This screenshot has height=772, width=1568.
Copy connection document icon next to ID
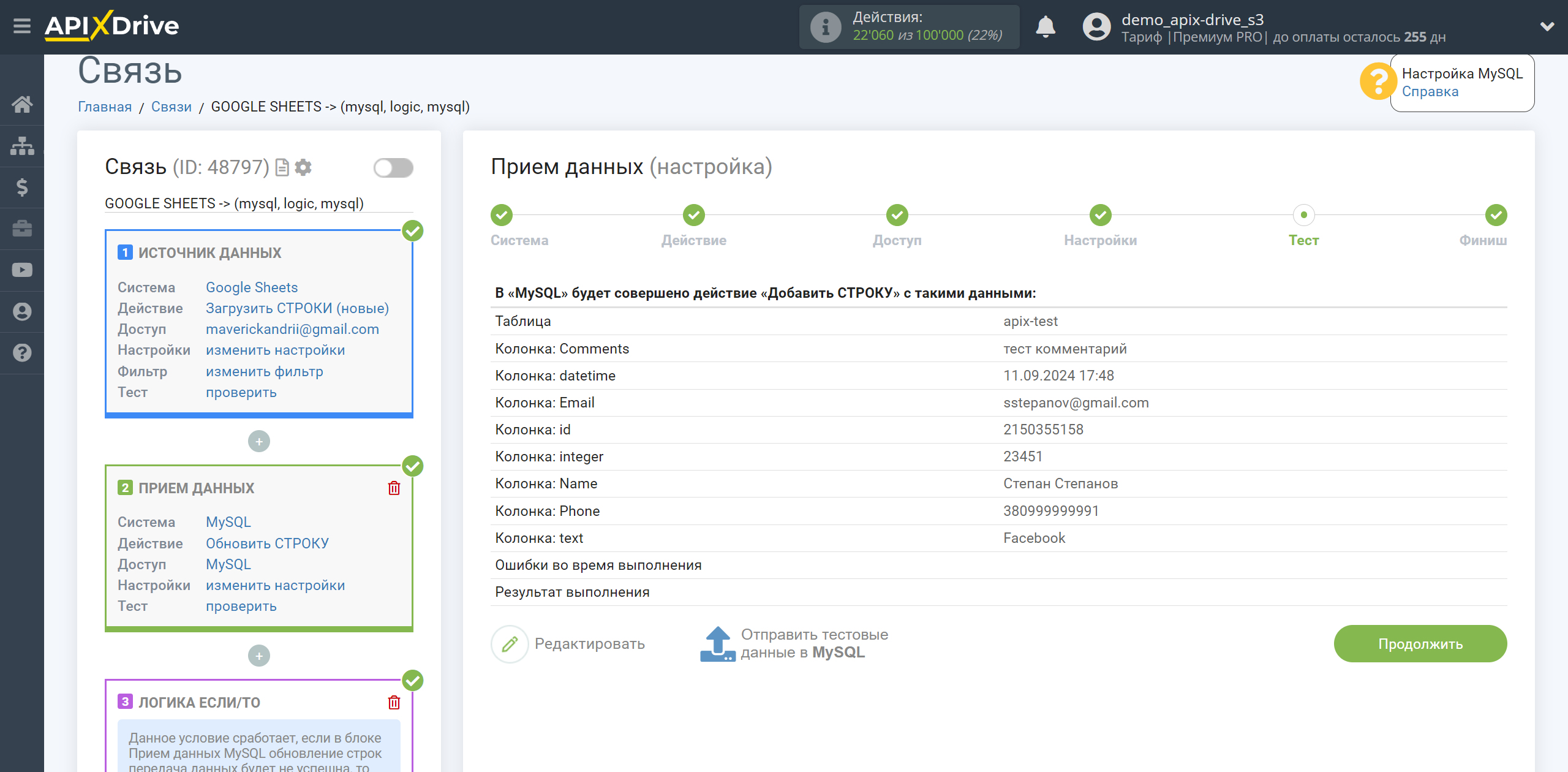click(282, 167)
